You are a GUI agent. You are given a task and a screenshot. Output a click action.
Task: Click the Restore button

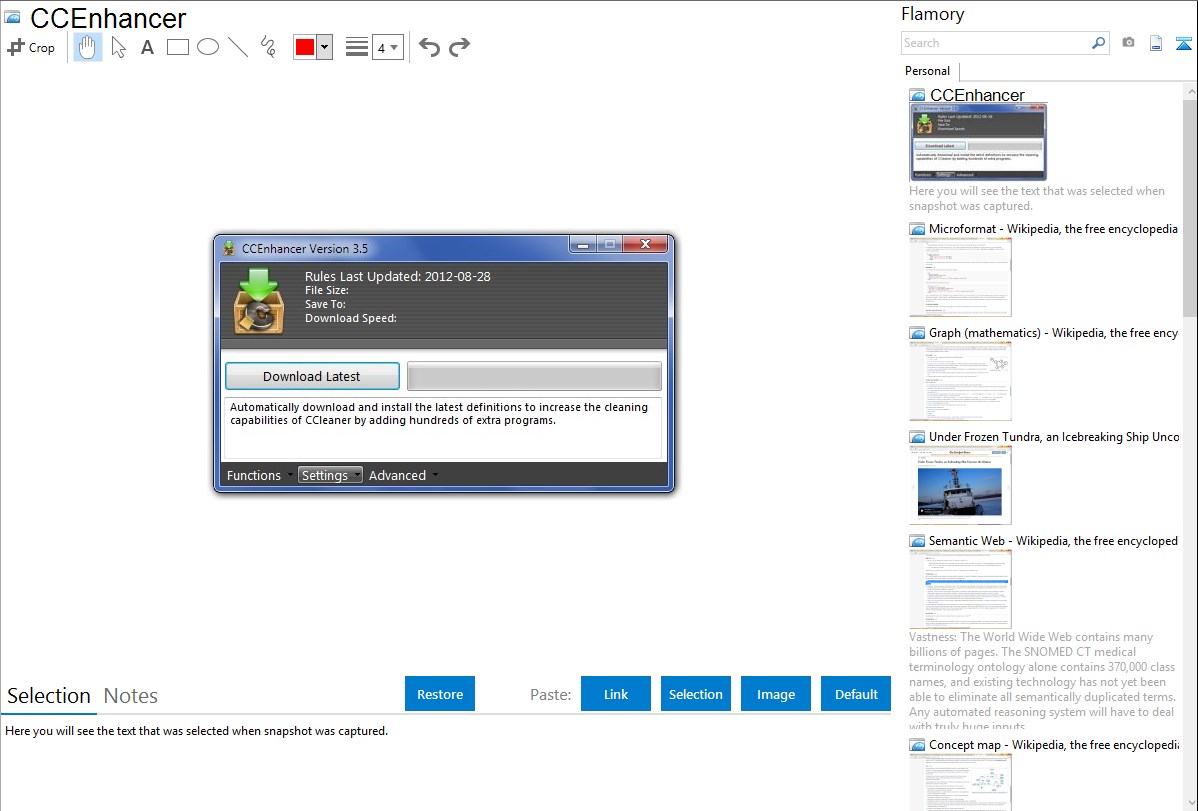(440, 694)
